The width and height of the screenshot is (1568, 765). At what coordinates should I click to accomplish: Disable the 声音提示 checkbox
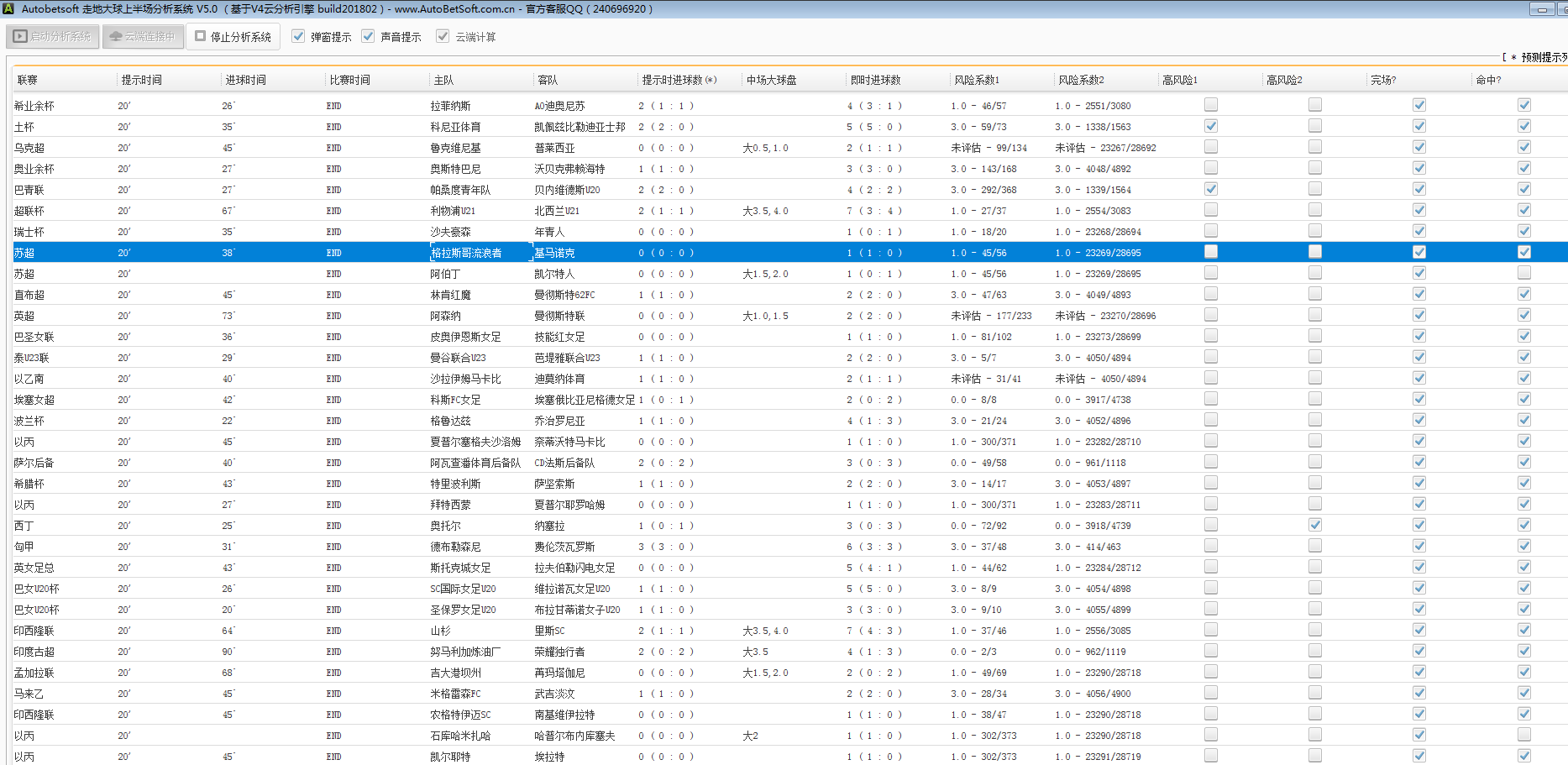point(368,36)
